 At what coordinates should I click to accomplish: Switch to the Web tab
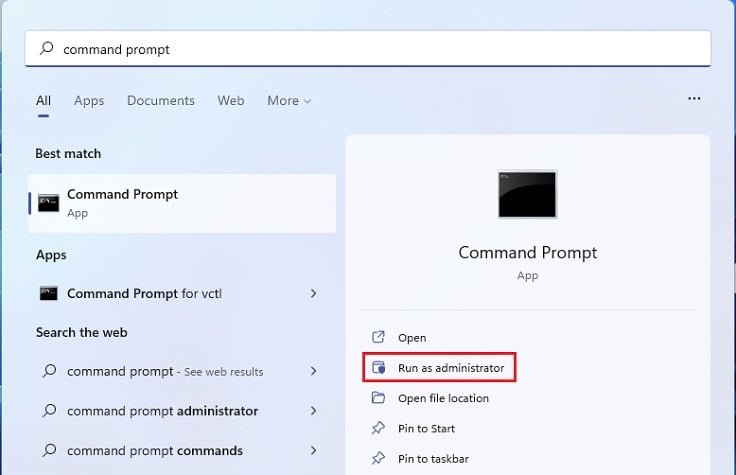click(x=230, y=100)
